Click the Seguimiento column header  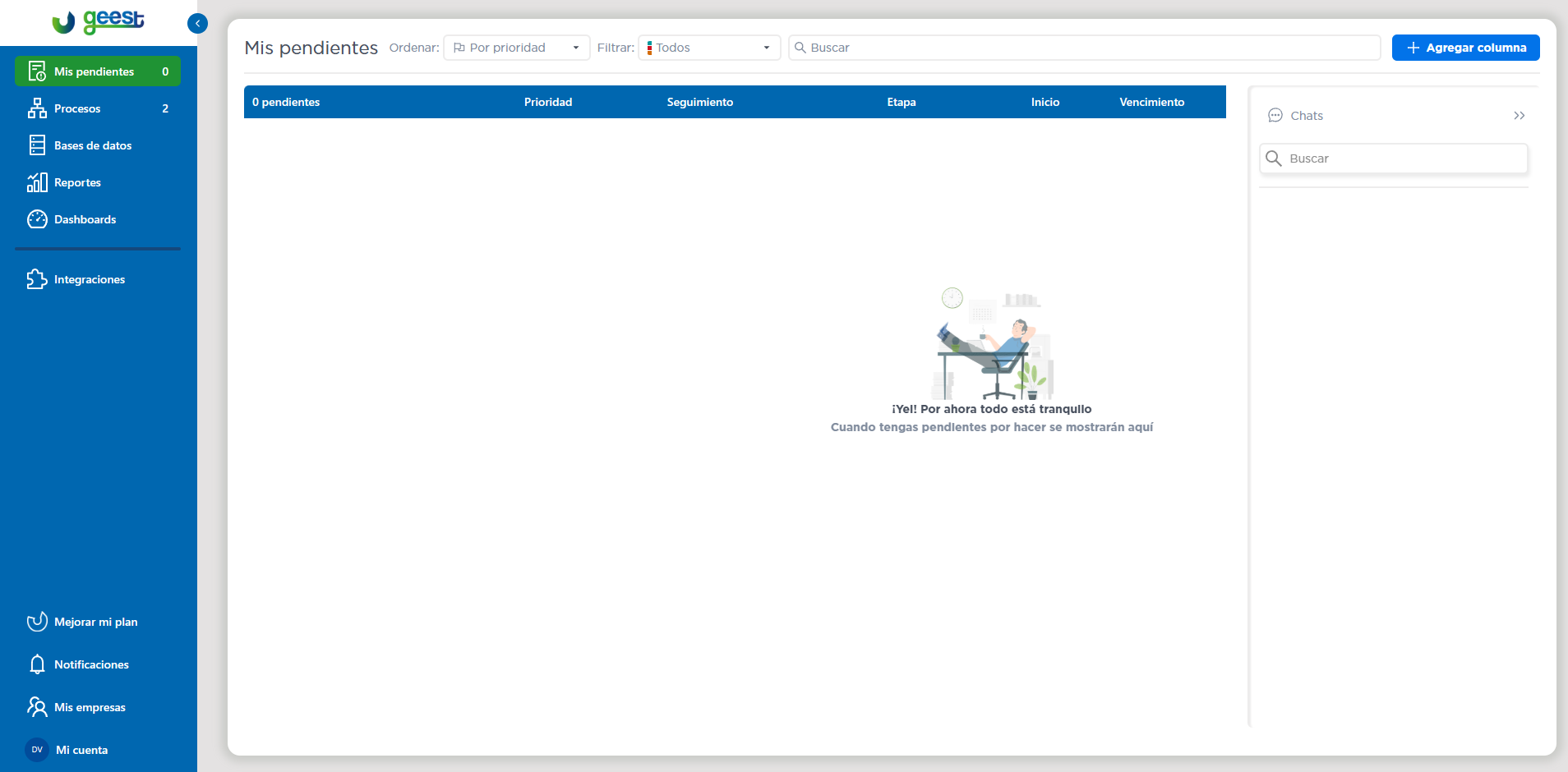click(699, 102)
